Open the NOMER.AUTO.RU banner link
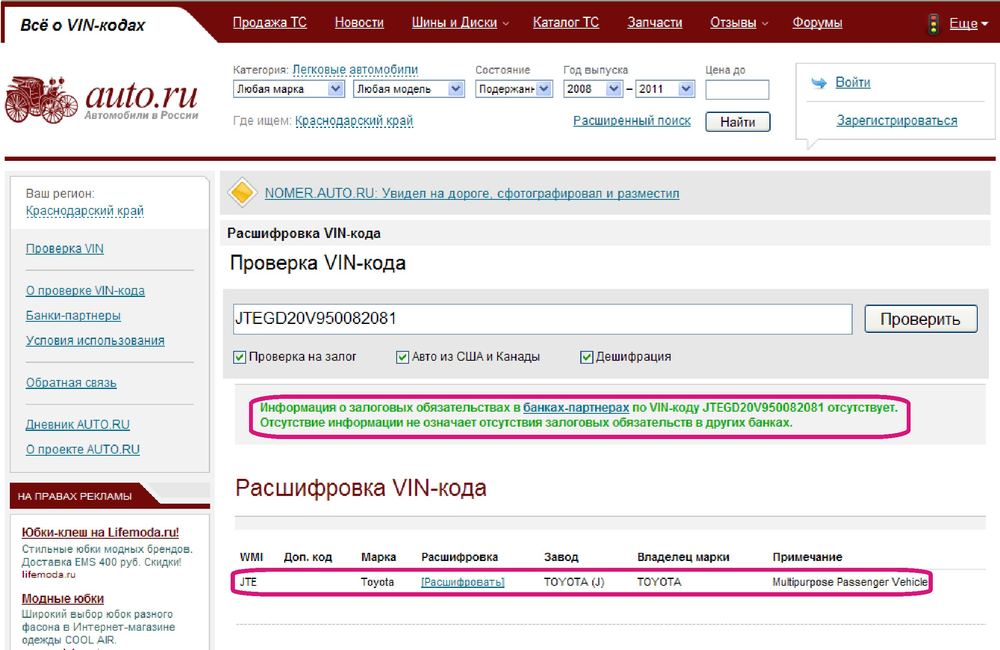 pos(472,193)
